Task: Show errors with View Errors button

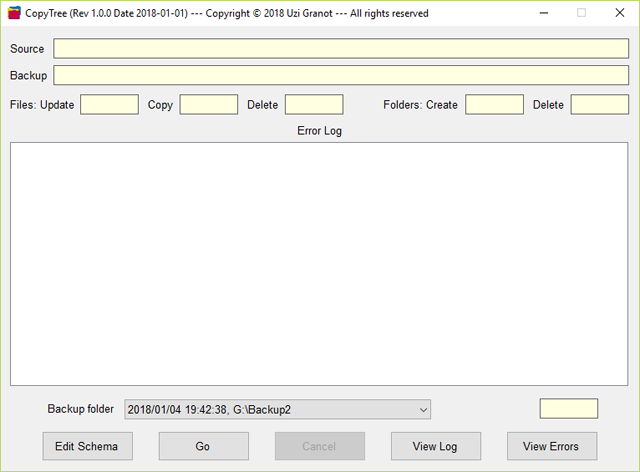Action: 552,446
